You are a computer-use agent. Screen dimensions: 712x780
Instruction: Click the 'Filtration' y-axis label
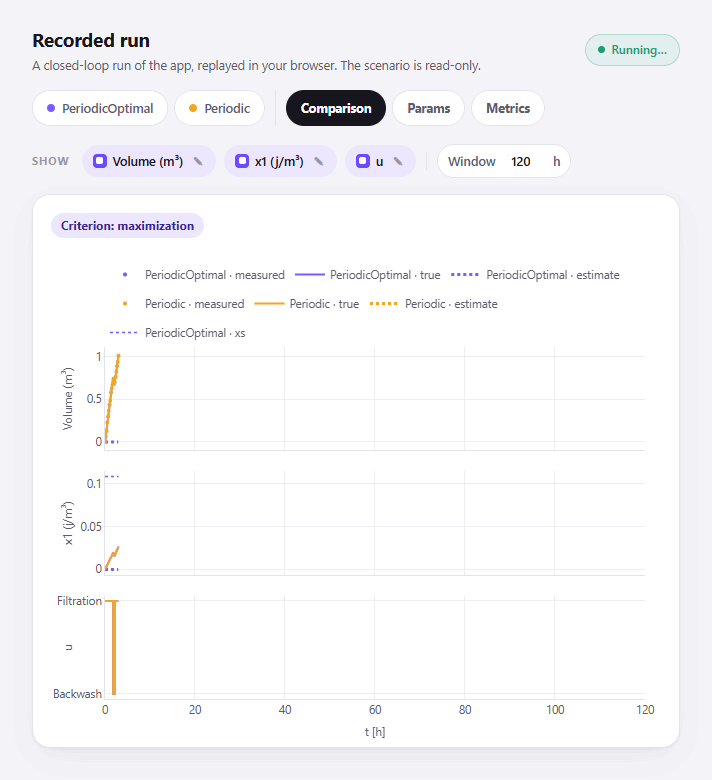[79, 601]
